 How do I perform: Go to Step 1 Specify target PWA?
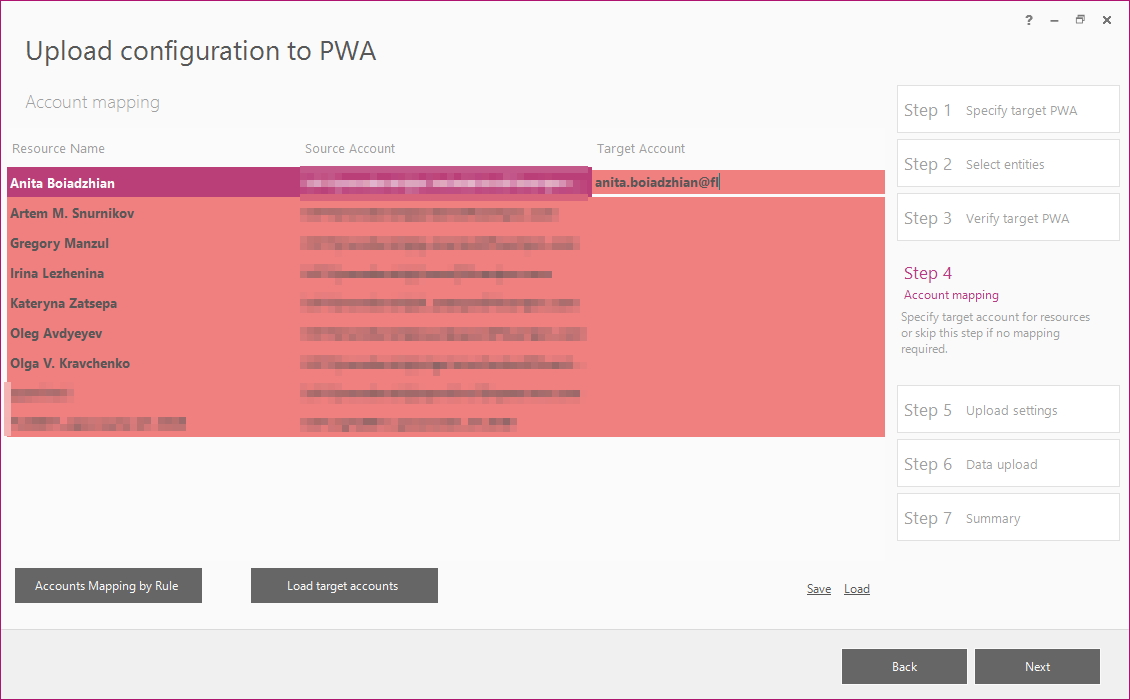click(x=1008, y=110)
